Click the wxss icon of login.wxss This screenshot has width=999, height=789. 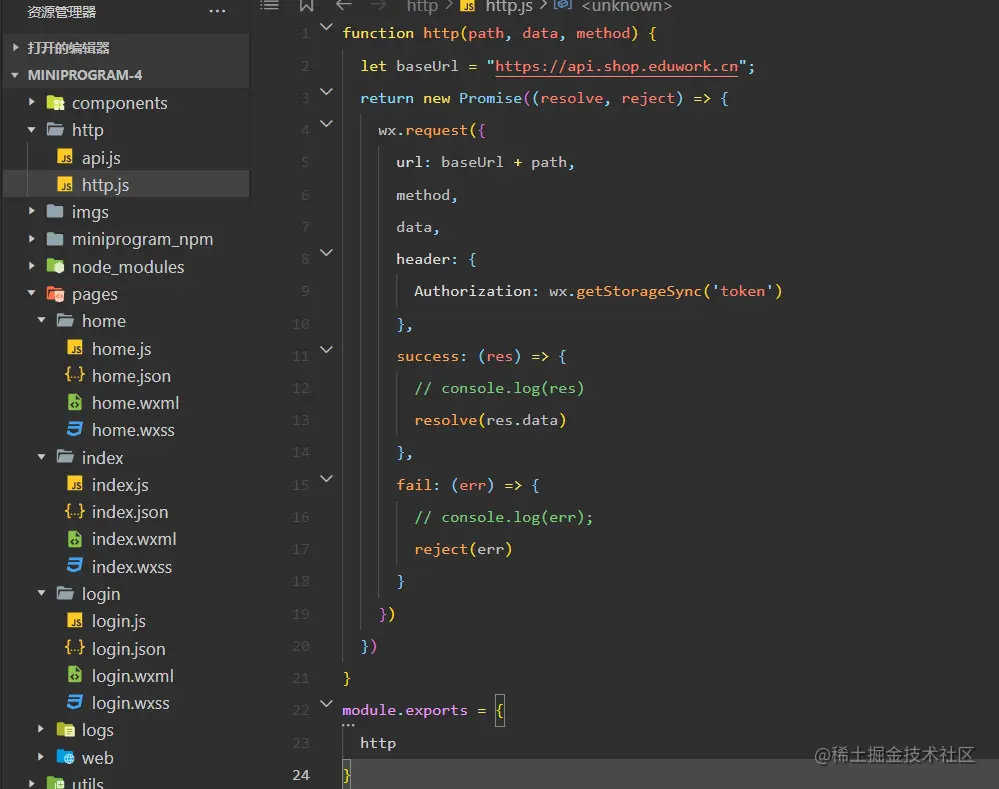(x=75, y=702)
